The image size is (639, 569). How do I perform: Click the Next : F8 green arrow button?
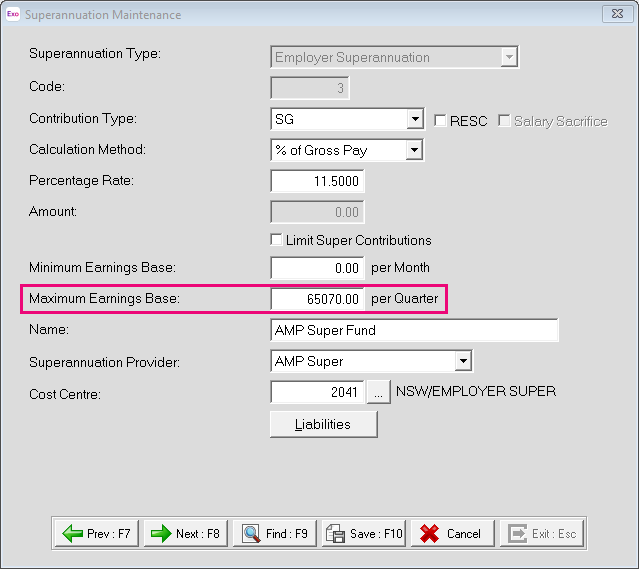click(x=185, y=534)
